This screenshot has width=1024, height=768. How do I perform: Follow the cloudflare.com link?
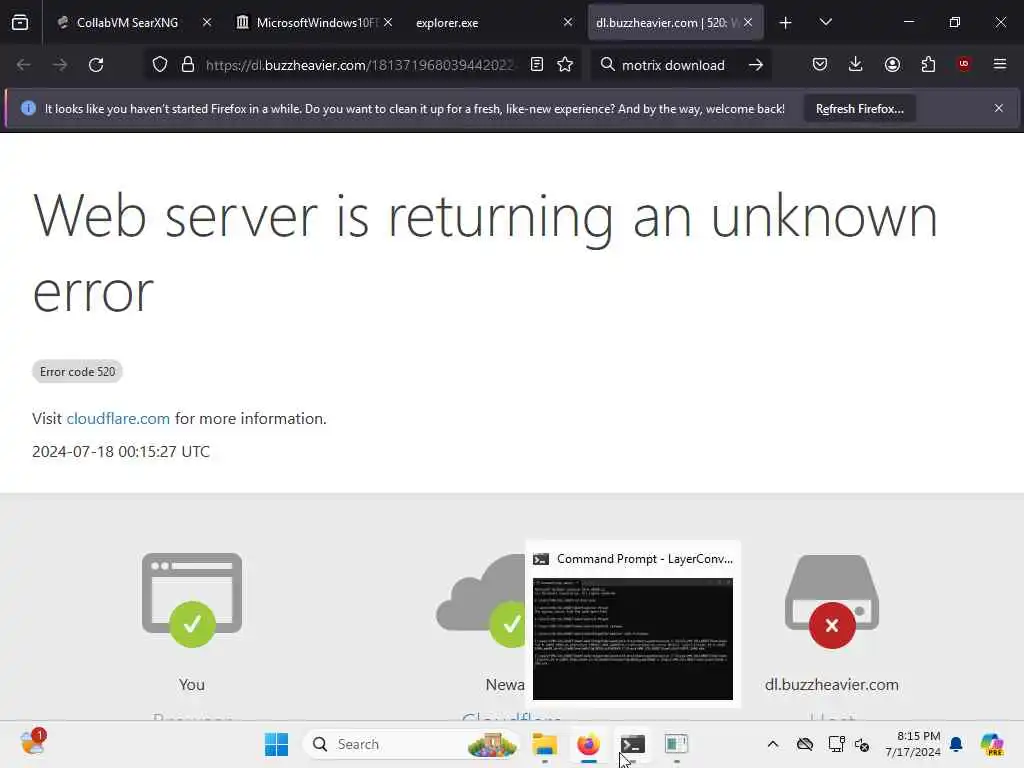(x=118, y=419)
